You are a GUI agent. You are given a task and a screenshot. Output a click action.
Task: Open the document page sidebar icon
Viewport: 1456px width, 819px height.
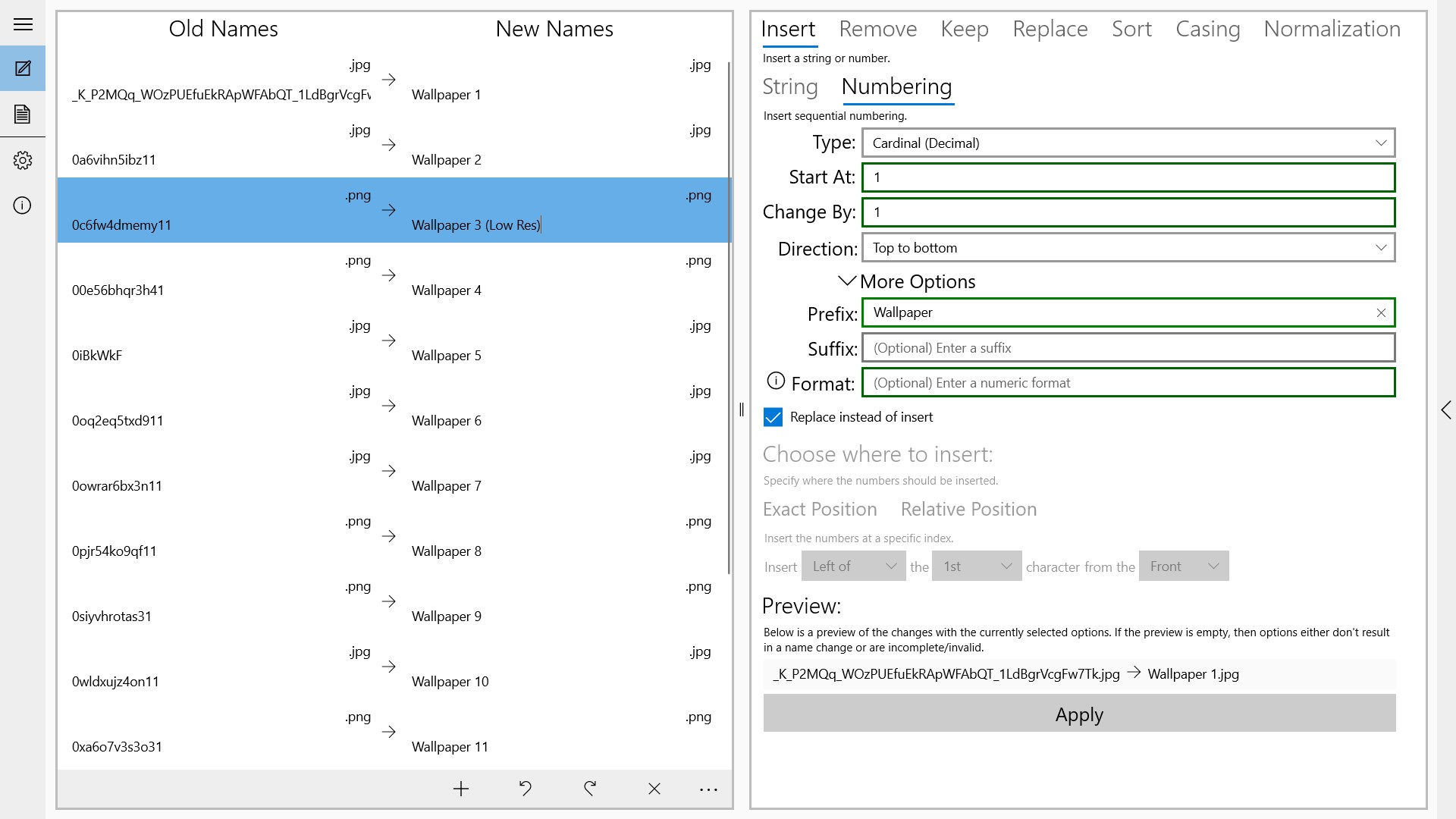point(23,114)
